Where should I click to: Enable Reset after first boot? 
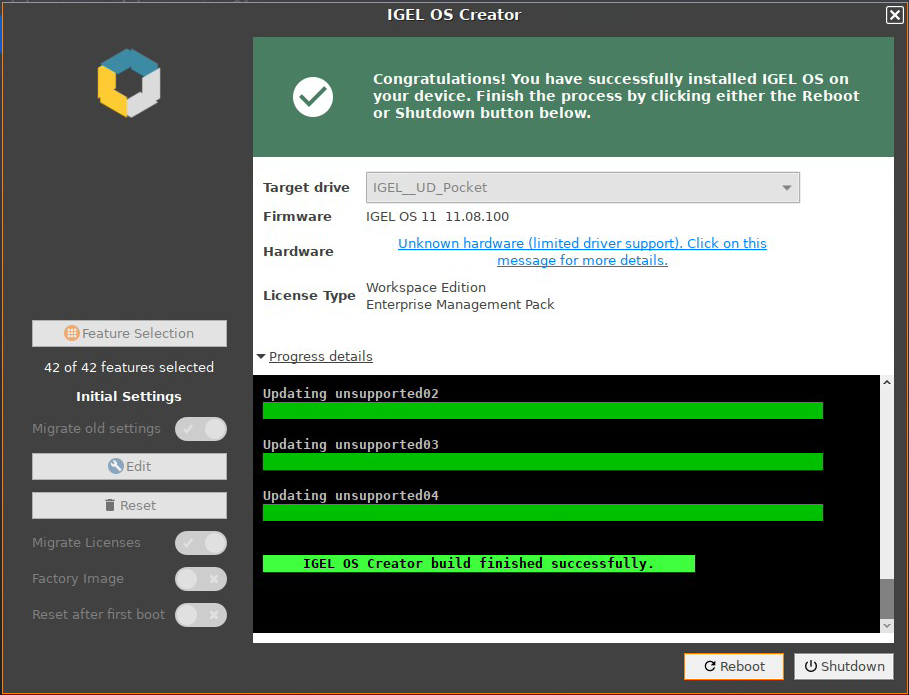click(201, 615)
